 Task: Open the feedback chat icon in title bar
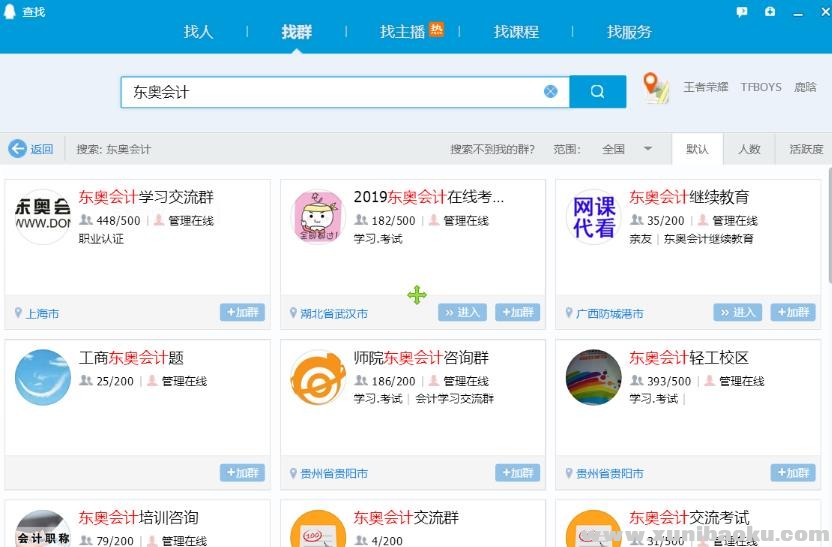tap(742, 12)
